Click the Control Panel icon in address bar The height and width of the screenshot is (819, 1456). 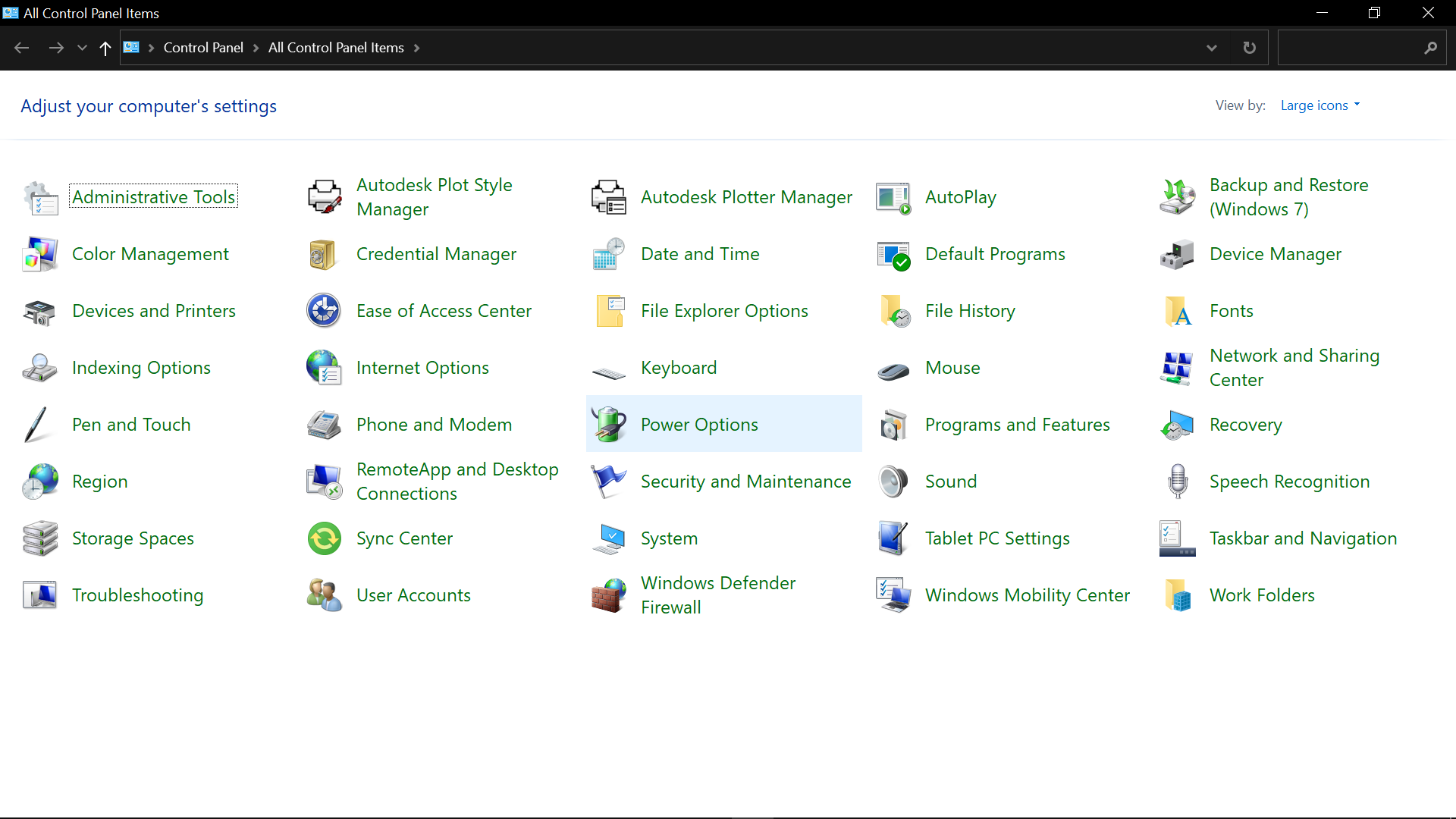(x=131, y=47)
